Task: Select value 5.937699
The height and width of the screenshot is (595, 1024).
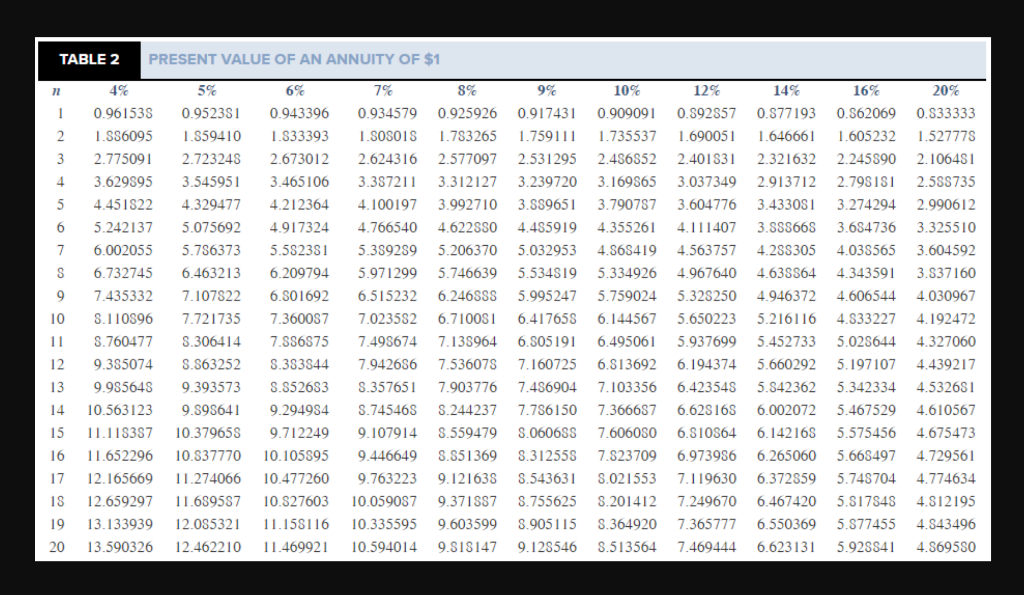Action: coord(707,342)
